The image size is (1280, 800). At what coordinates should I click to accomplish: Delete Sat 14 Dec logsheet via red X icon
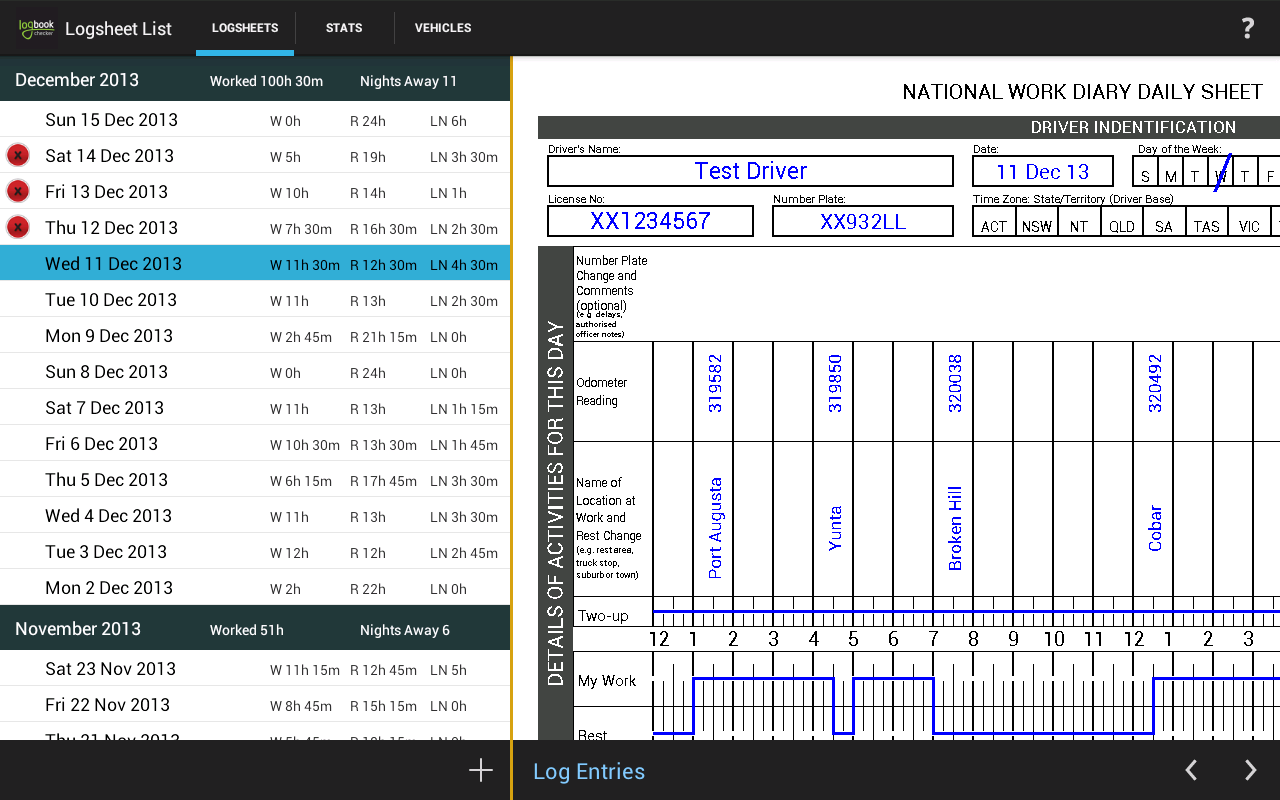pos(17,155)
